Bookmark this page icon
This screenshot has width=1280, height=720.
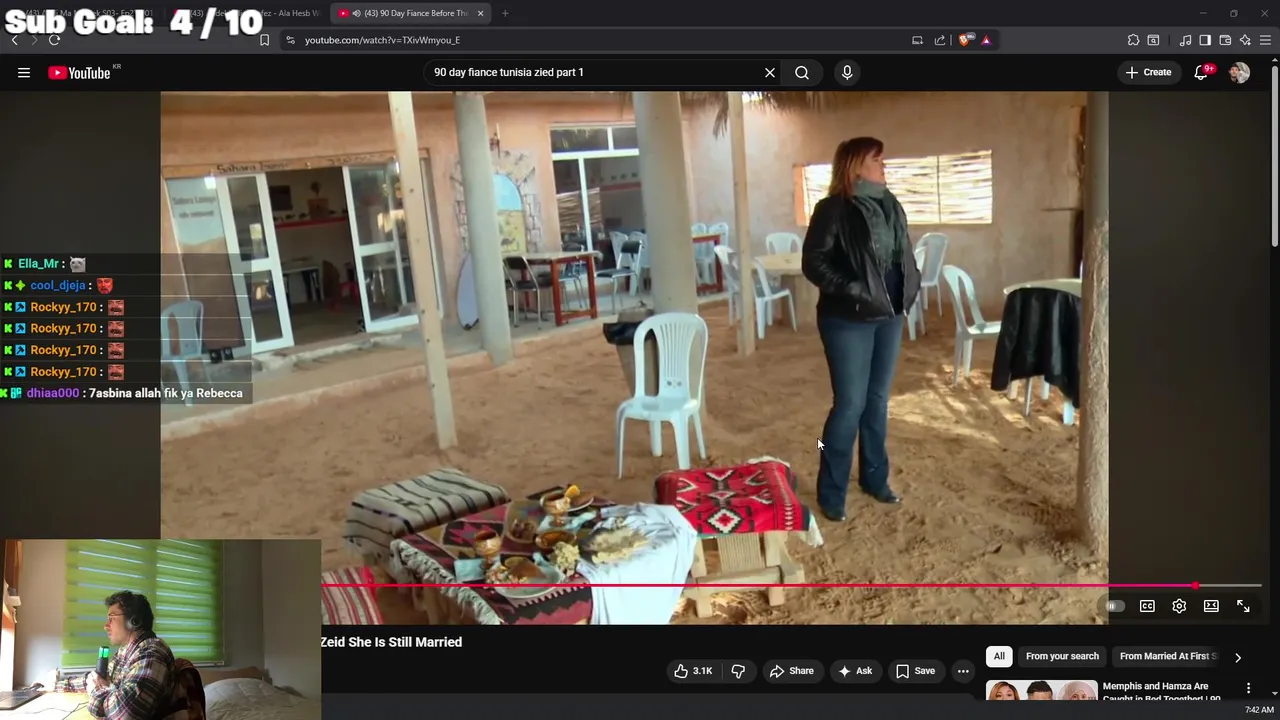click(264, 40)
